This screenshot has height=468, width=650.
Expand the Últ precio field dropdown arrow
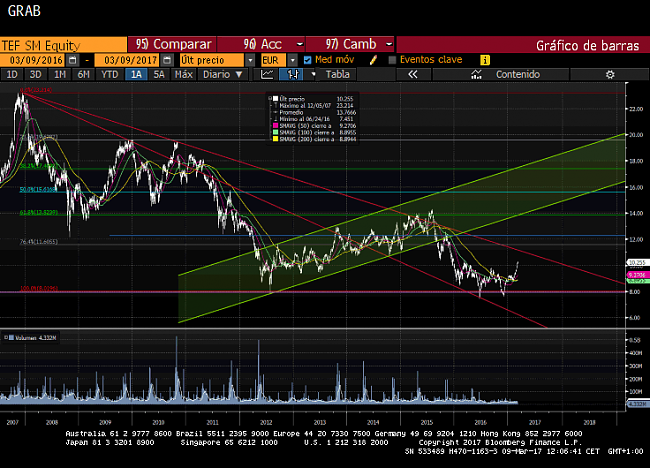tap(250, 60)
